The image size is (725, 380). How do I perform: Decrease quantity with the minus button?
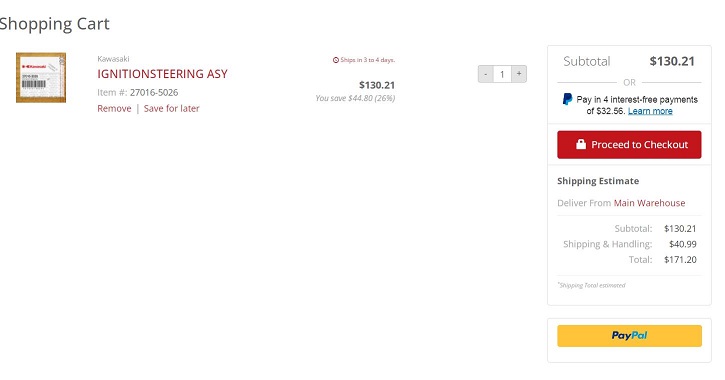[x=485, y=74]
